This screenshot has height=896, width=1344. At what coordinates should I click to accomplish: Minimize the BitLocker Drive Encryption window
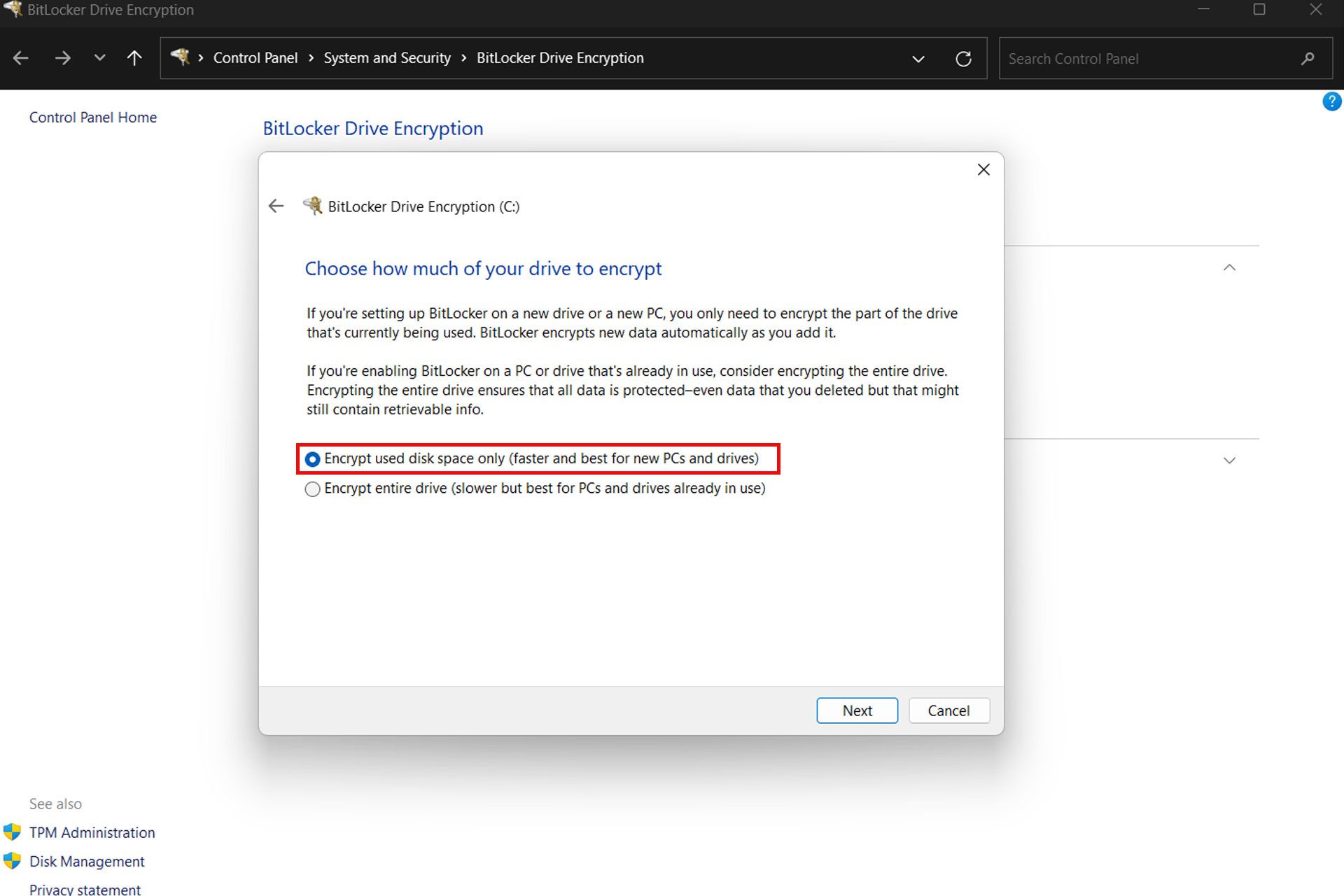(x=1203, y=9)
